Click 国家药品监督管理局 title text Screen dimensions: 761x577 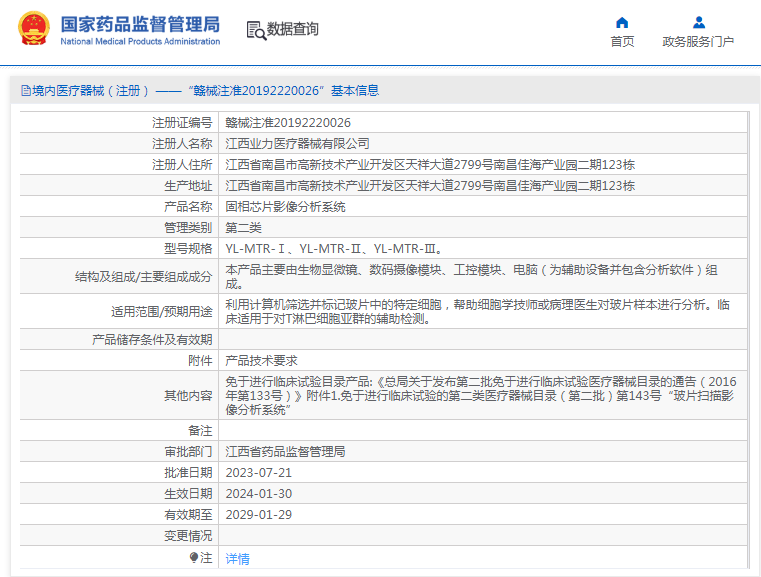(x=140, y=24)
